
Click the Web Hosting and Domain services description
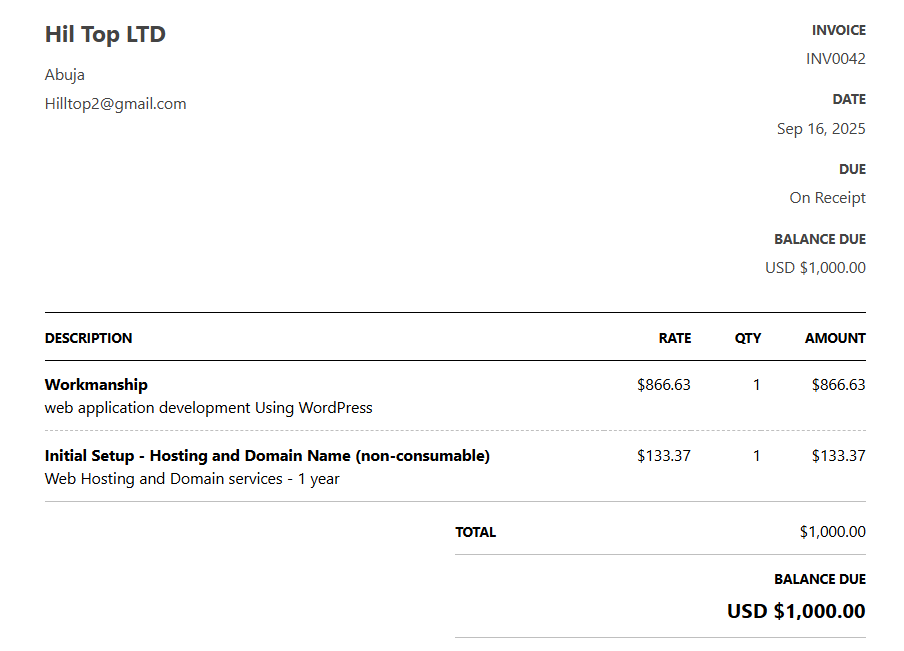pos(192,479)
